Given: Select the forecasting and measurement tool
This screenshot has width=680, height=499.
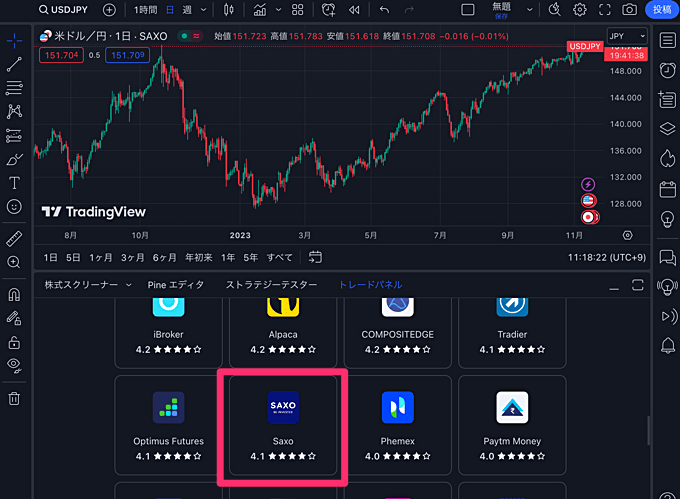Looking at the screenshot, I should pos(14,136).
